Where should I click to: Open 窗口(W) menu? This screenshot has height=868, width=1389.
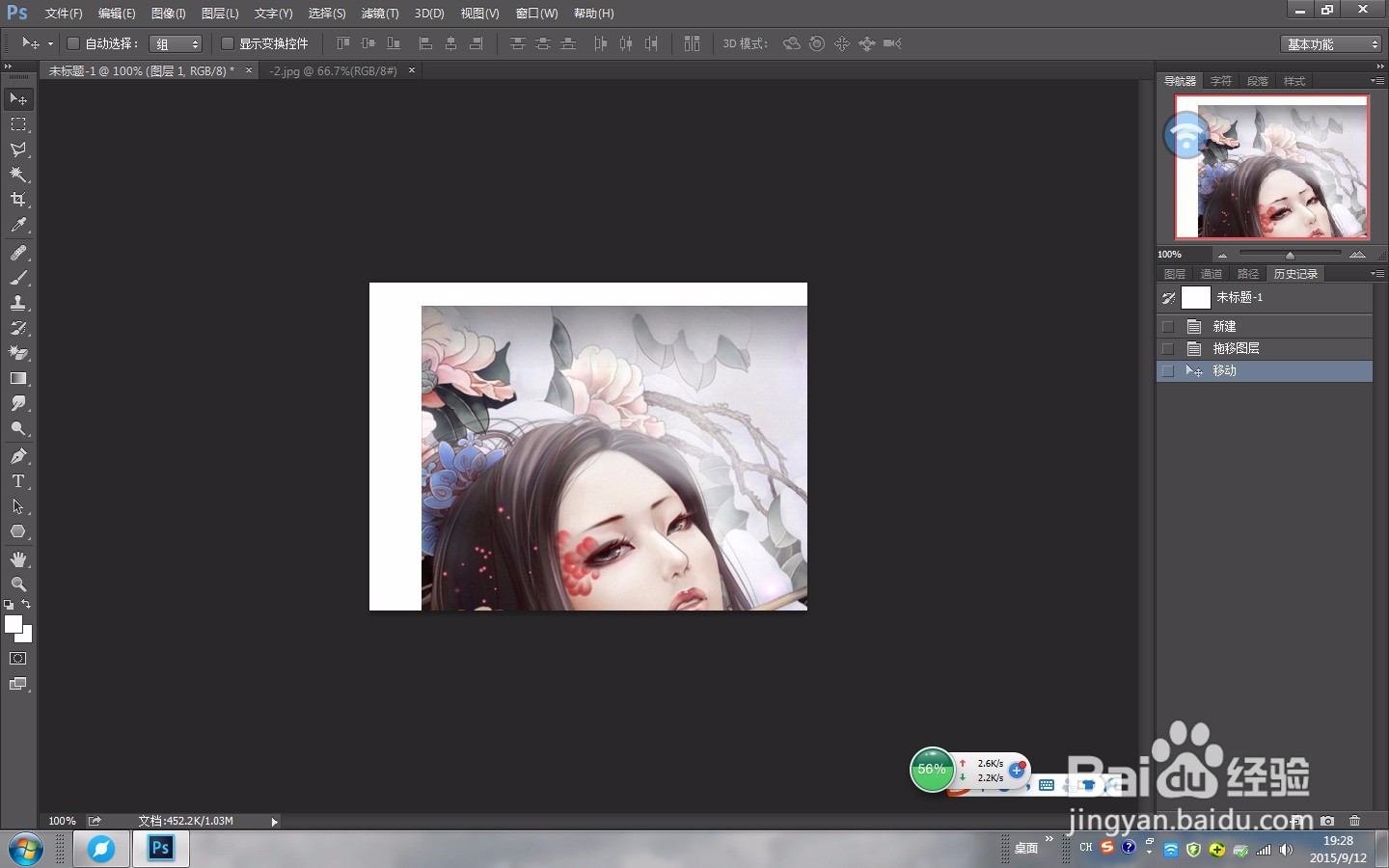536,14
